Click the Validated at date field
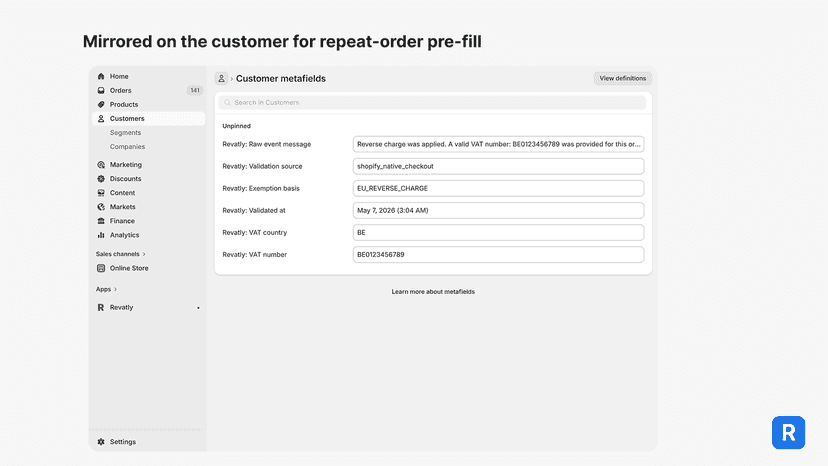 tap(498, 210)
